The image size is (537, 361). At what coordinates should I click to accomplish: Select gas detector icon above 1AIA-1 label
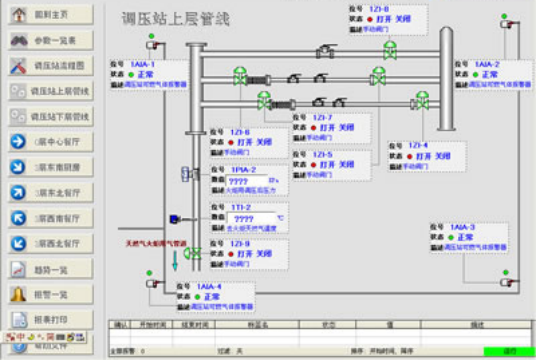154,45
